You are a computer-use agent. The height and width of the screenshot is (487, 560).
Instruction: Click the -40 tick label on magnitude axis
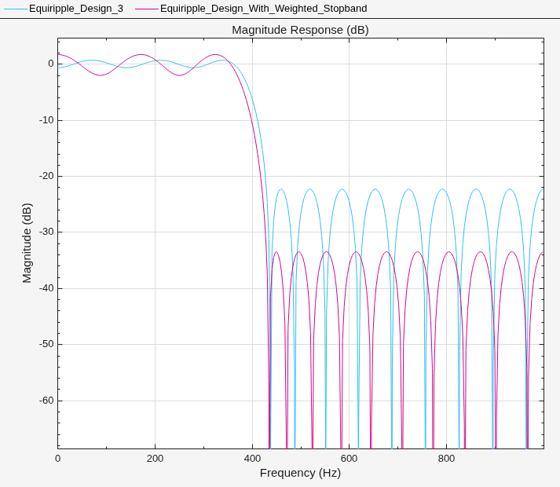click(46, 288)
